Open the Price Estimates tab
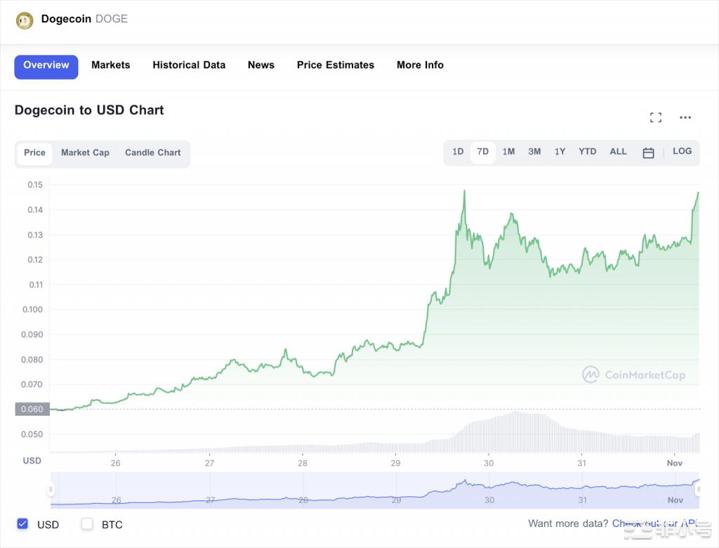 pyautogui.click(x=335, y=65)
